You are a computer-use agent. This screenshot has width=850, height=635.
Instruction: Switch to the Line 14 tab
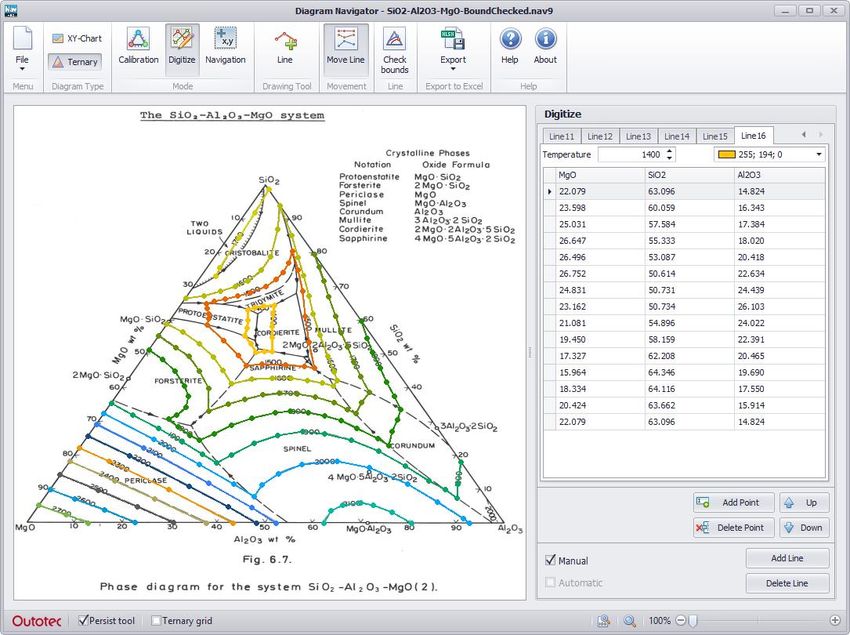point(677,136)
